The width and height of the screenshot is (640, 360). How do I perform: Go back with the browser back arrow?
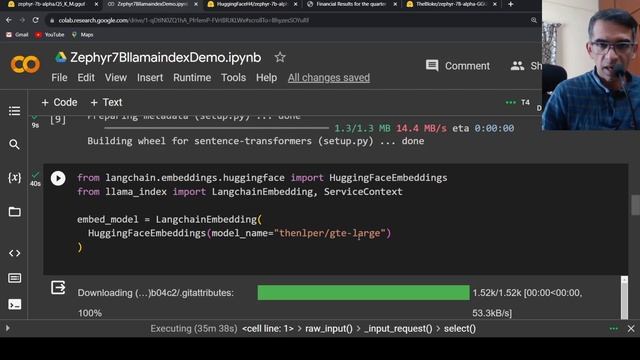pyautogui.click(x=9, y=20)
